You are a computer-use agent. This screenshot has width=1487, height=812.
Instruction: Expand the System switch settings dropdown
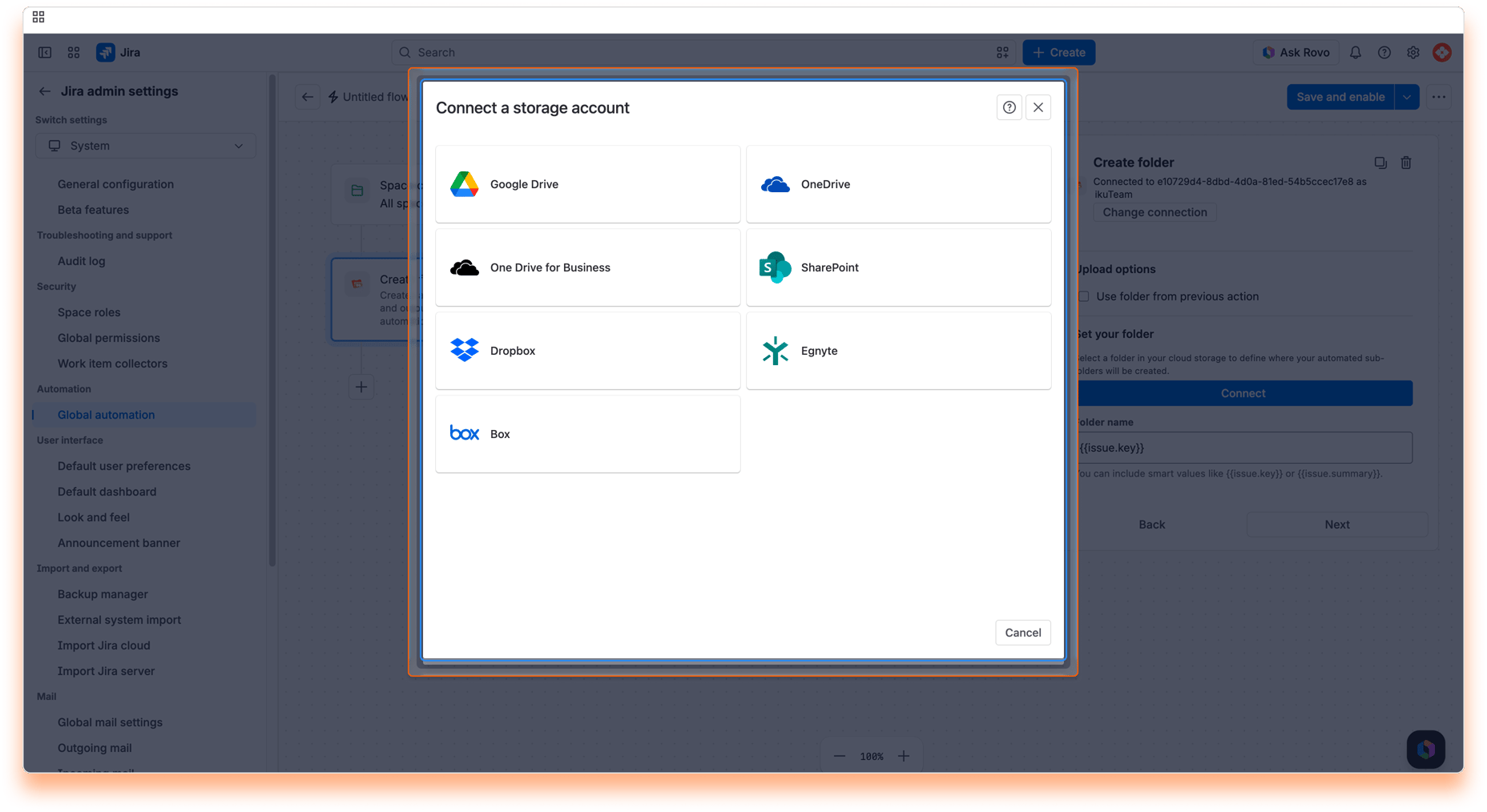145,146
